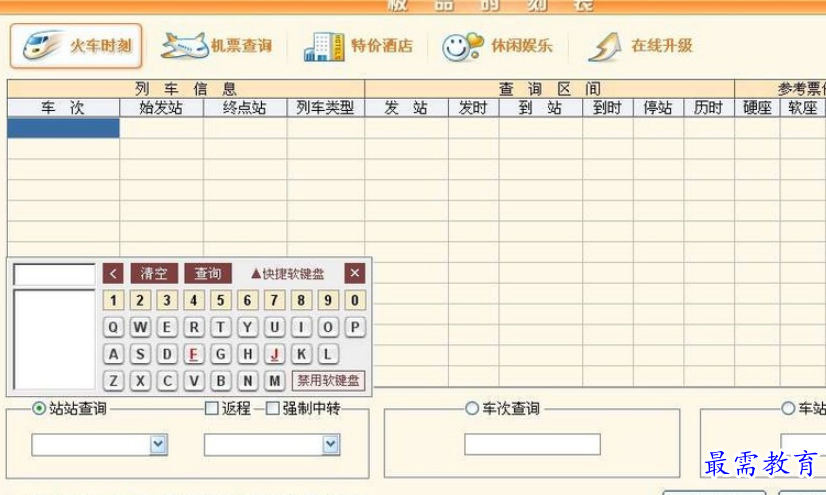Close the soft keyboard with the X
Image resolution: width=826 pixels, height=495 pixels.
(x=355, y=273)
